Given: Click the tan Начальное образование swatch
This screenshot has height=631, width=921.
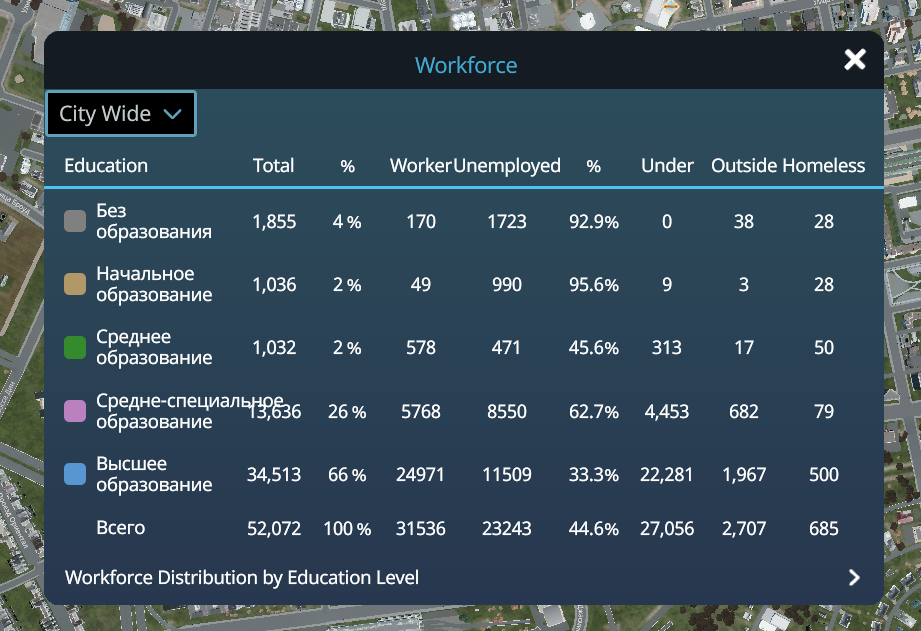Looking at the screenshot, I should [75, 284].
